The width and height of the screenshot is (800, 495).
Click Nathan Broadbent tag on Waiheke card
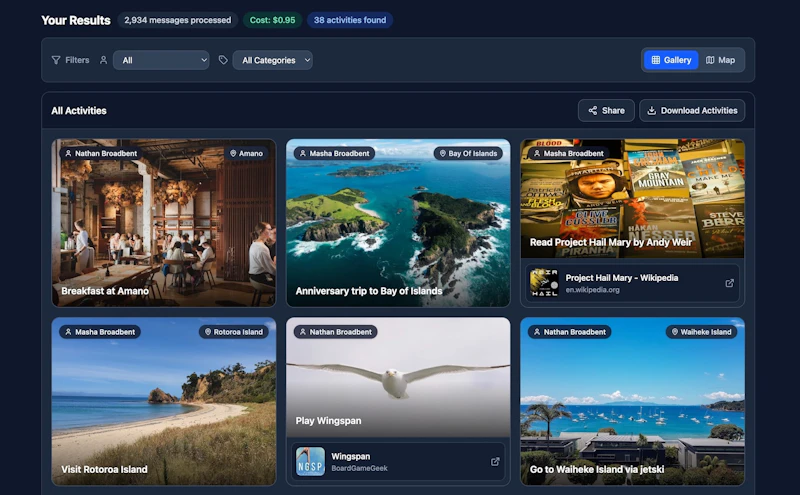tap(570, 332)
